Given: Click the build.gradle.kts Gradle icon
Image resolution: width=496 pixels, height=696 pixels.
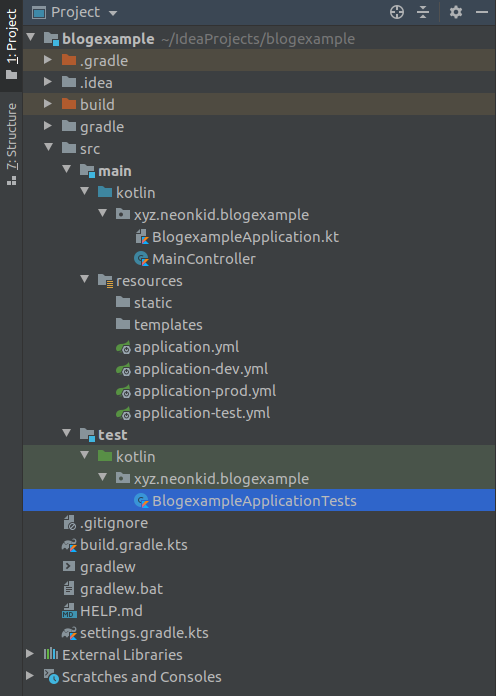Looking at the screenshot, I should pyautogui.click(x=69, y=545).
